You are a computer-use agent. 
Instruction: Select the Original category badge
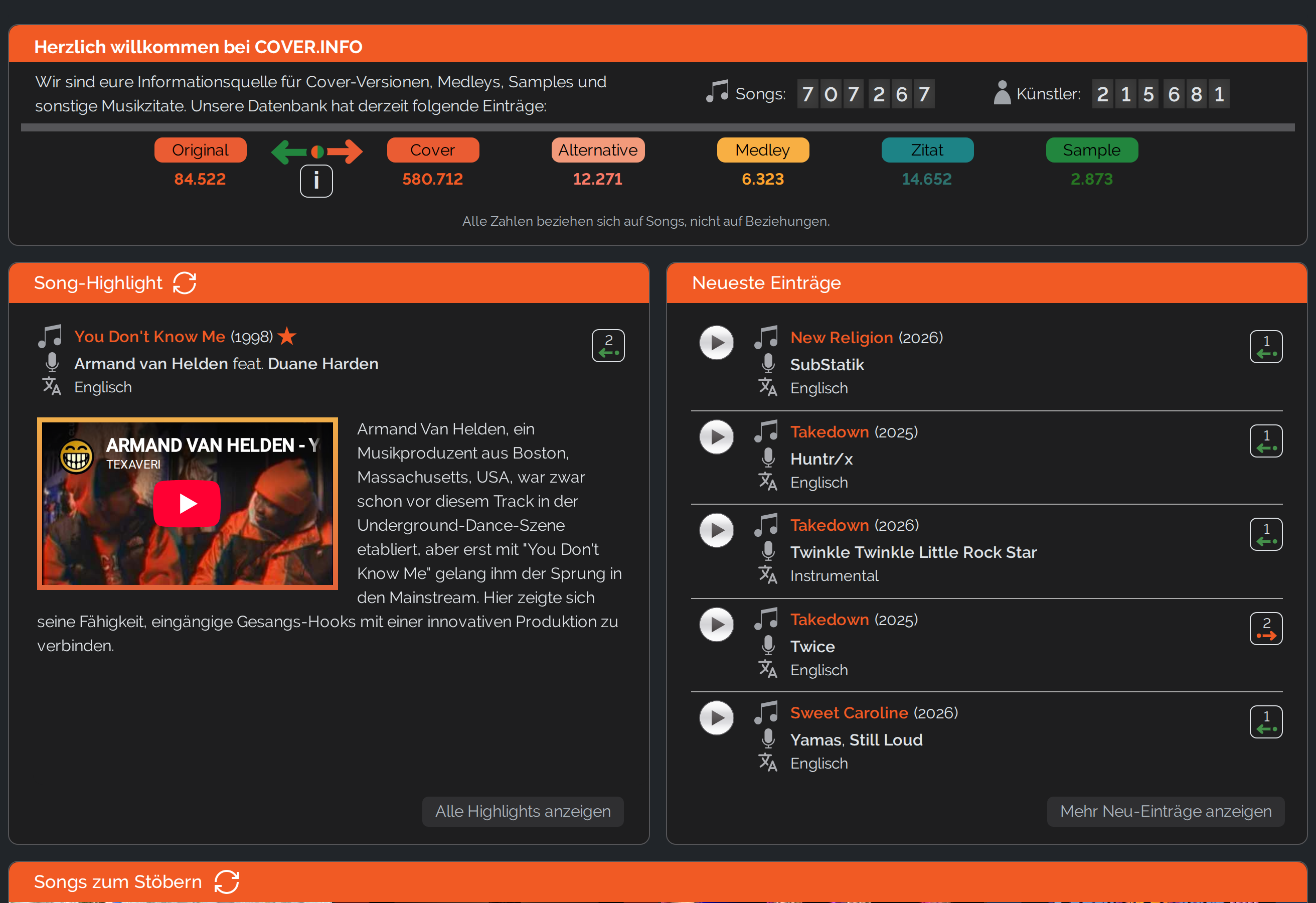(x=201, y=150)
